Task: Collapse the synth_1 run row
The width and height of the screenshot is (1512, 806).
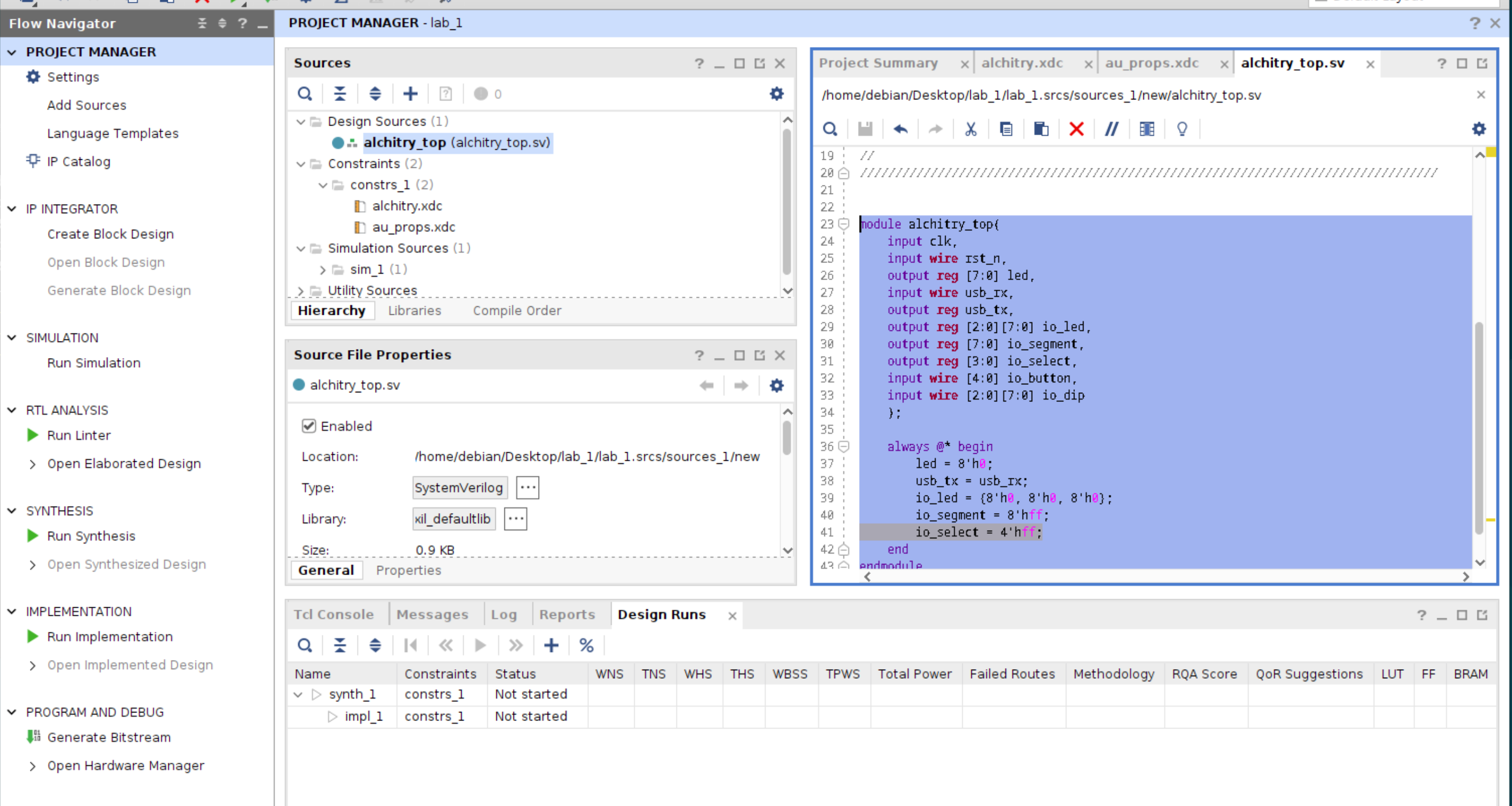Action: tap(298, 694)
